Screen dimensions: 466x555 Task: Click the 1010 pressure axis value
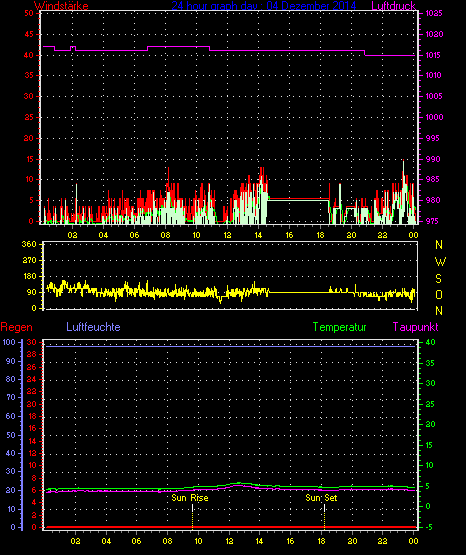(433, 75)
